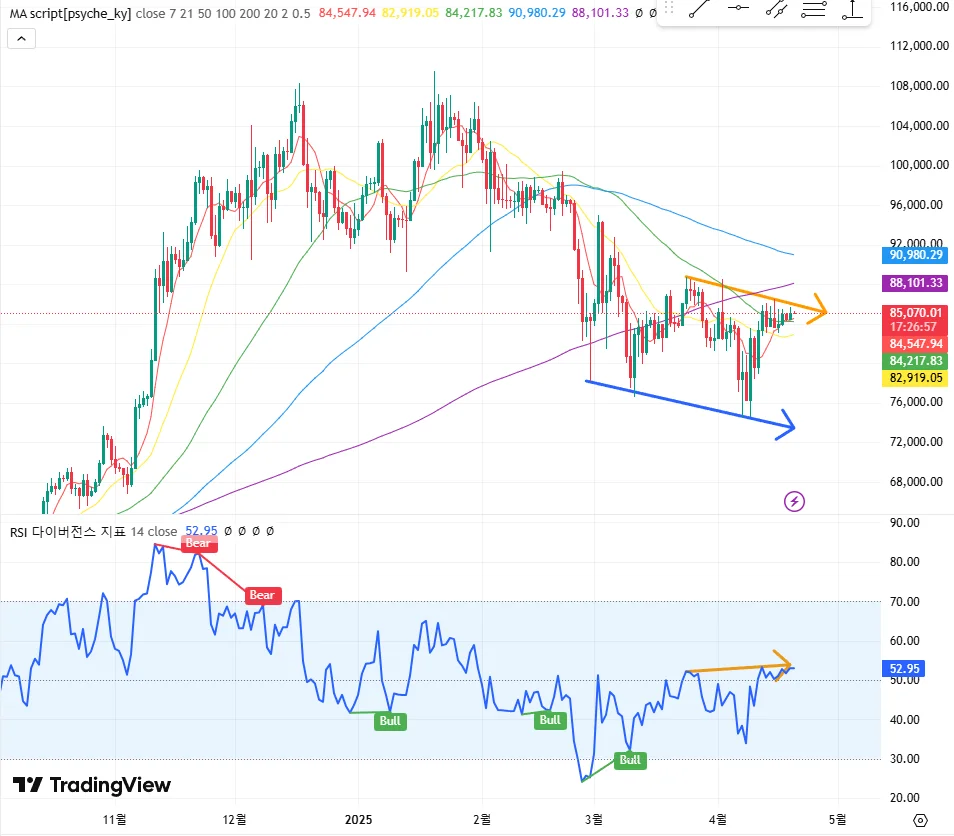Image resolution: width=954 pixels, height=836 pixels.
Task: Select the Horizontal Line drawing tool
Action: point(738,8)
